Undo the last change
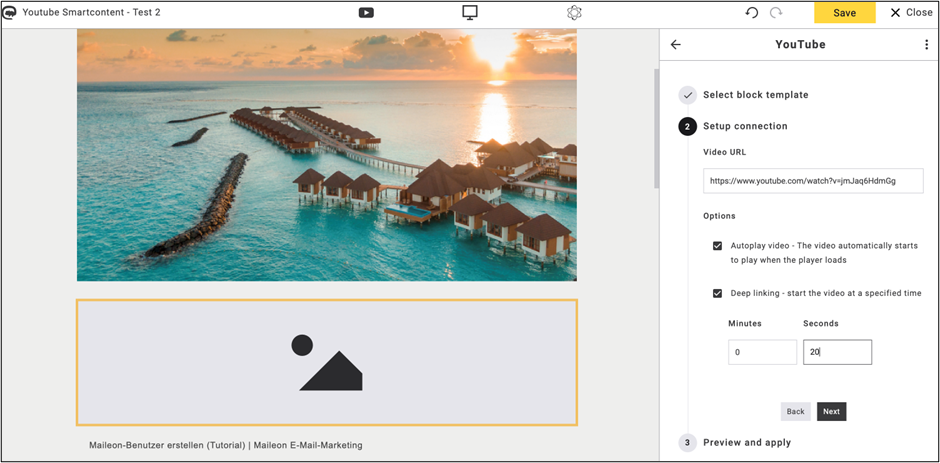The image size is (940, 463). [752, 13]
